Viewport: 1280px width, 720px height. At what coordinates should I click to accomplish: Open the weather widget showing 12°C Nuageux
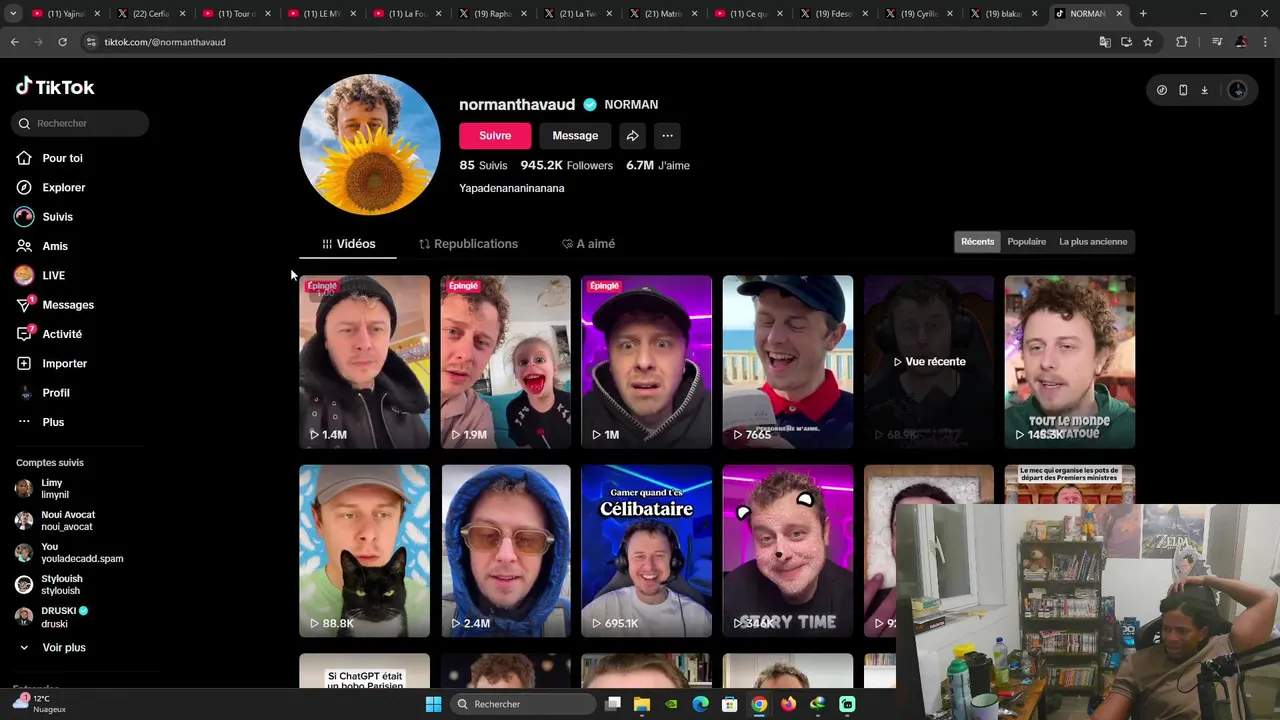tap(40, 703)
